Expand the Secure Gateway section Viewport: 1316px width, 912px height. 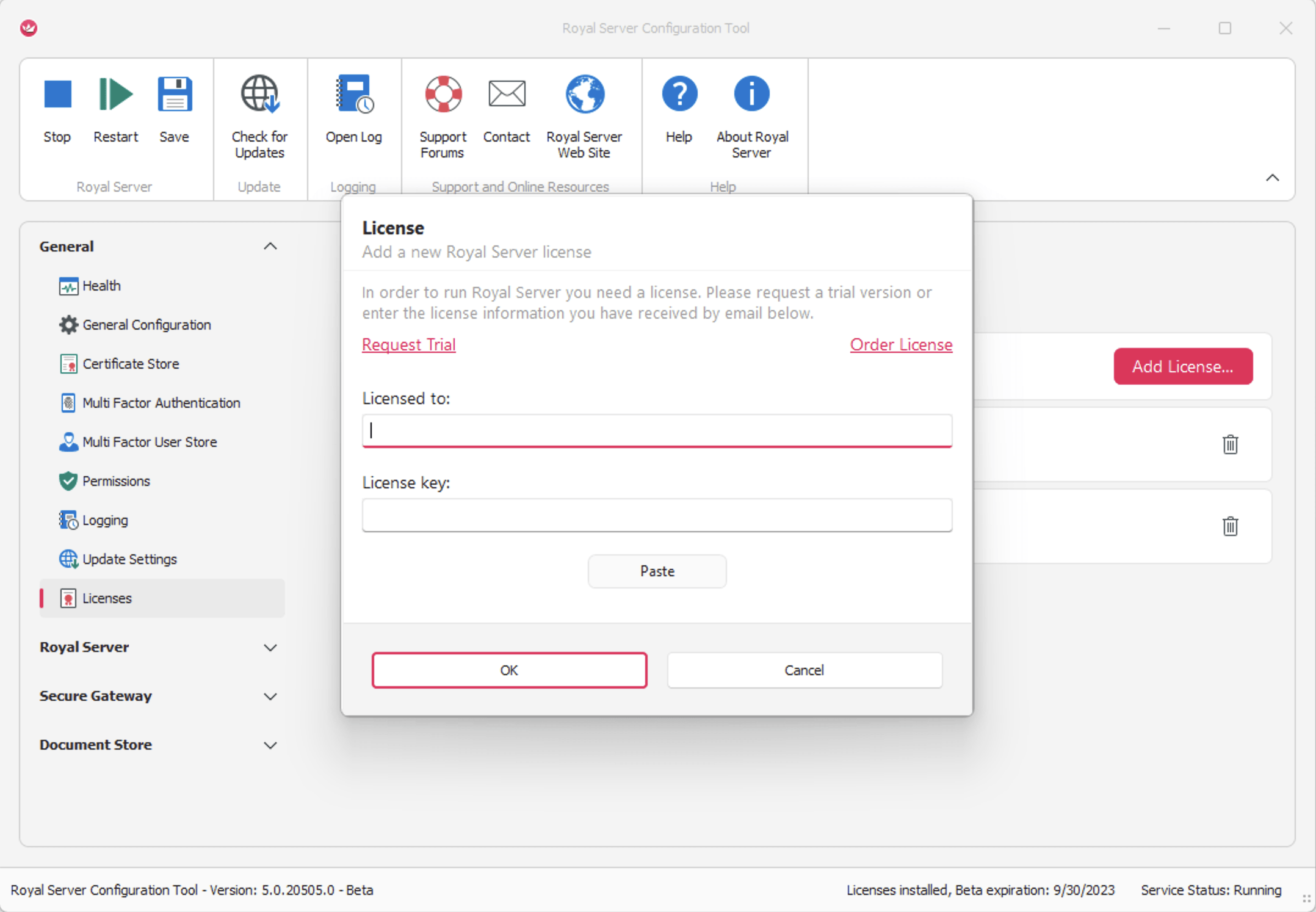[x=270, y=696]
